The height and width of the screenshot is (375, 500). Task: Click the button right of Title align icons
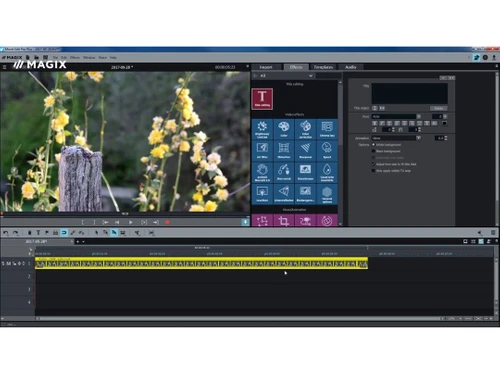438,108
